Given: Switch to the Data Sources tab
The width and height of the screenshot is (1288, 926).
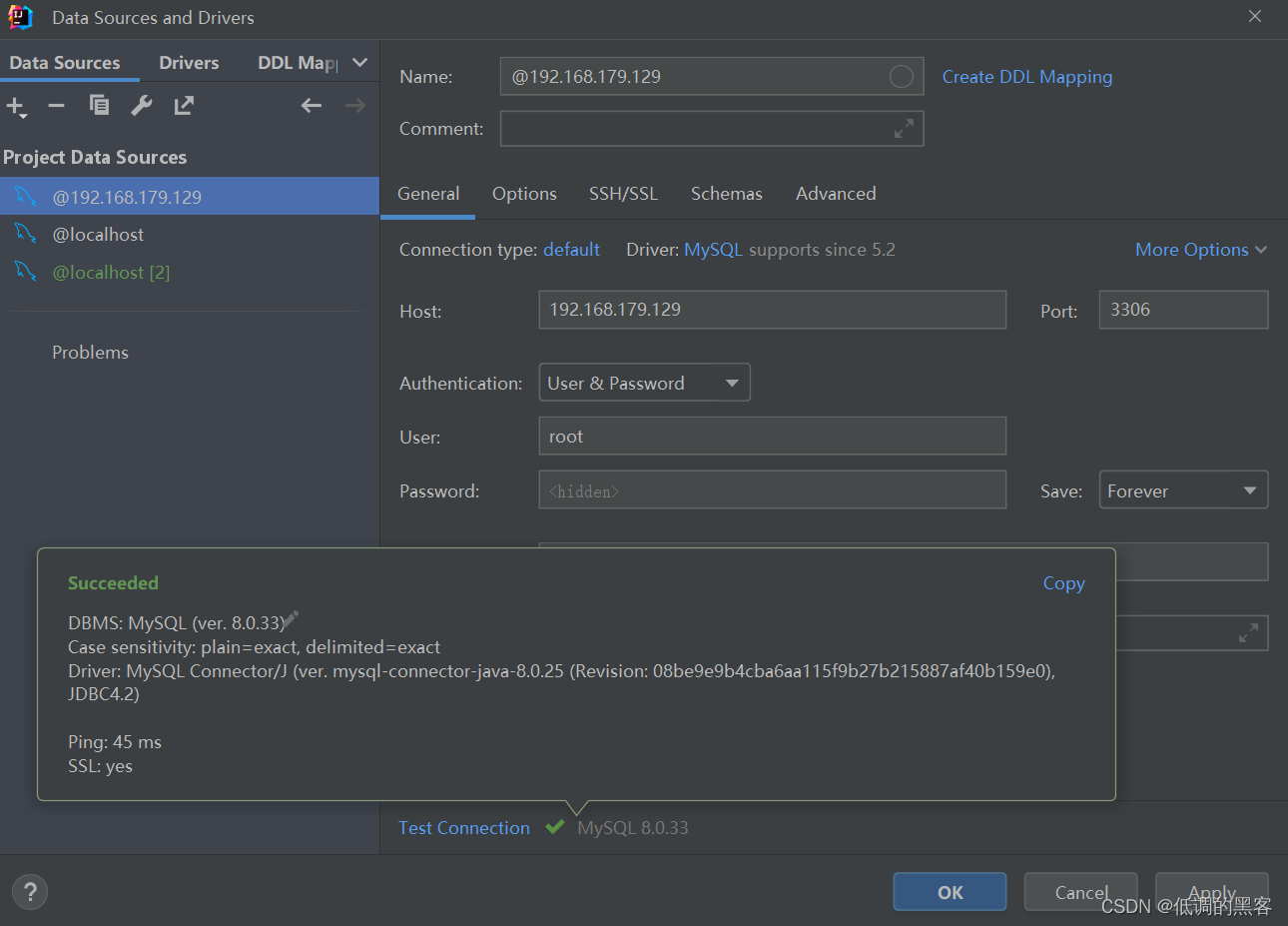Looking at the screenshot, I should [65, 63].
